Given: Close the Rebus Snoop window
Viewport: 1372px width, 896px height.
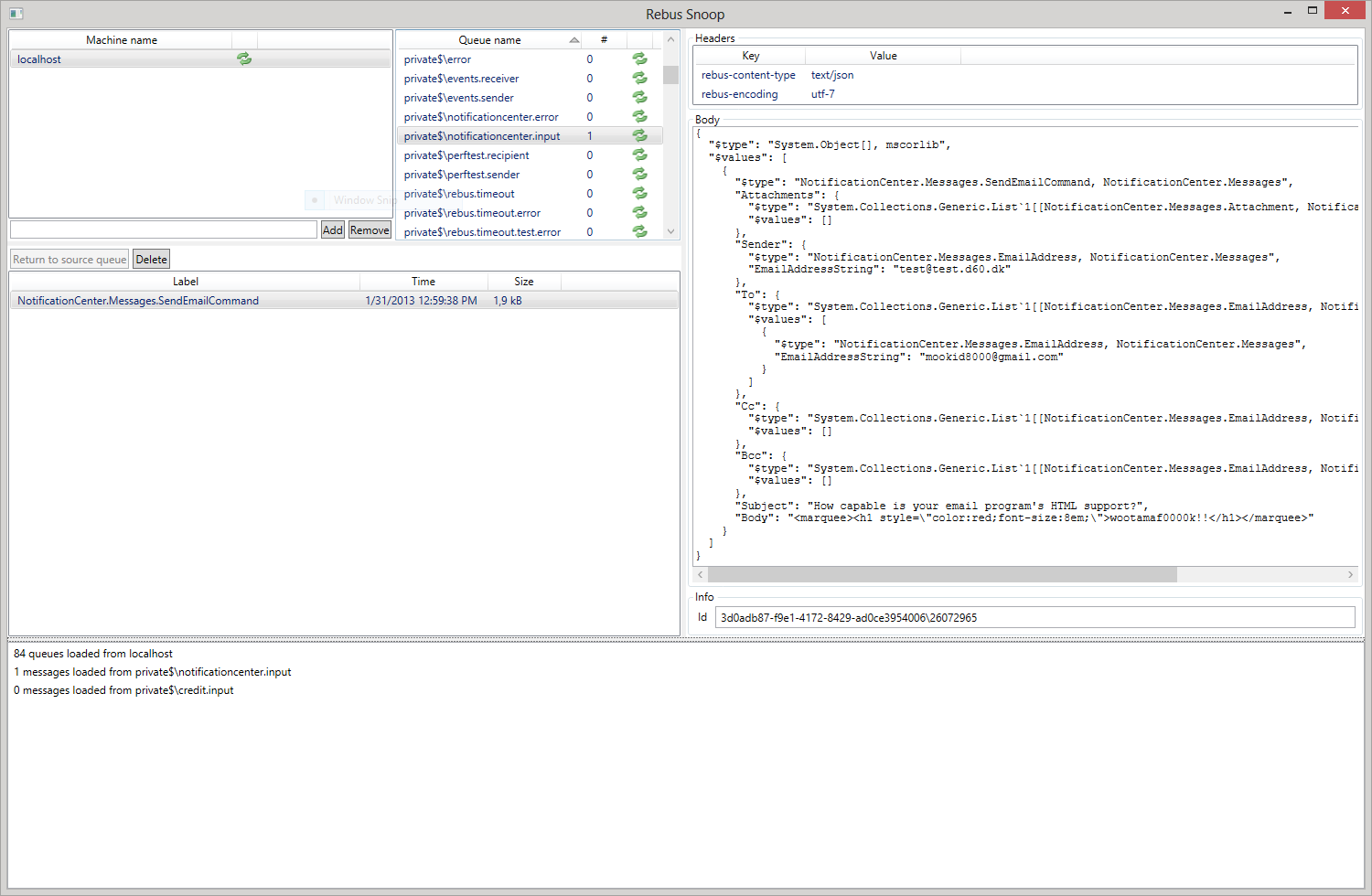Looking at the screenshot, I should coord(1345,10).
